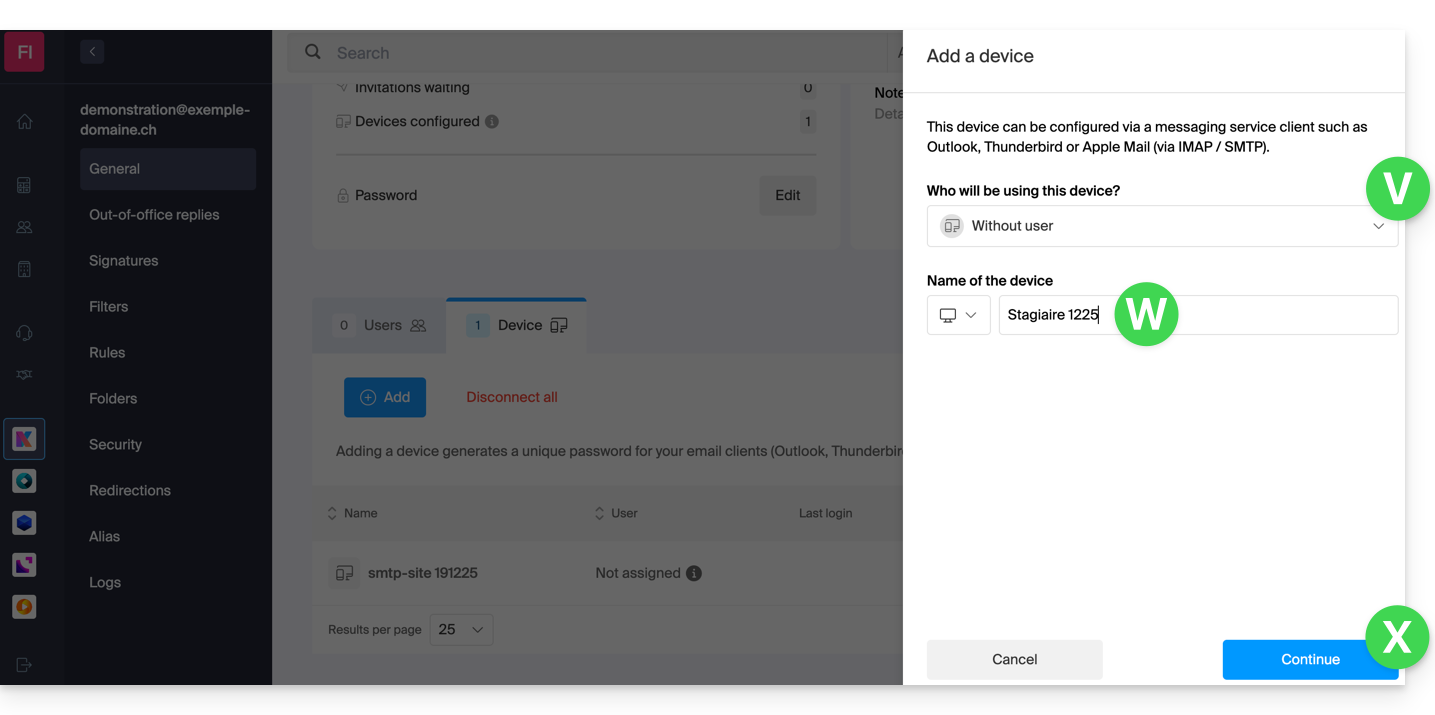Screen dimensions: 1435x715
Task: Open the 'Without user' dropdown
Action: click(1161, 226)
